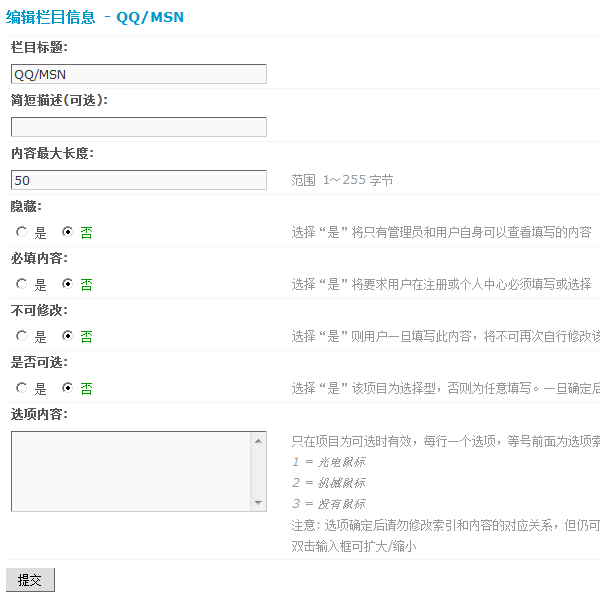
Task: Click the textarea scrollbar up arrow
Action: pyautogui.click(x=258, y=441)
